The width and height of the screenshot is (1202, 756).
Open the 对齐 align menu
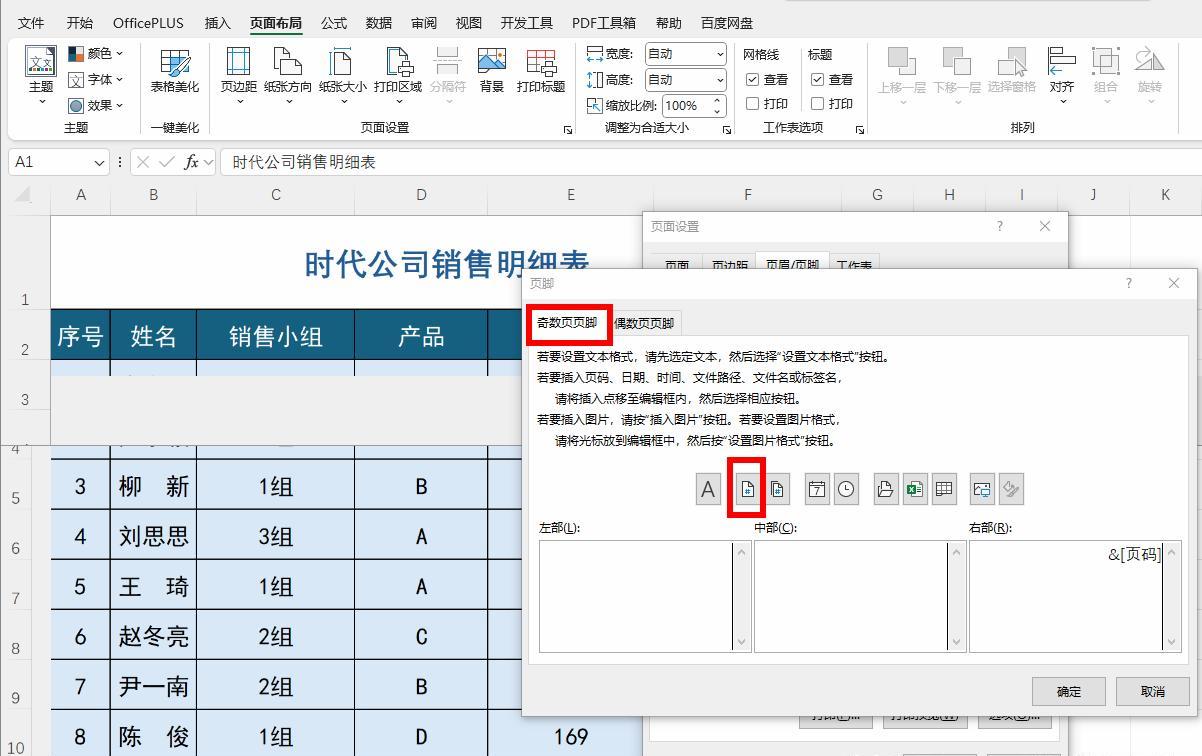[x=1062, y=75]
